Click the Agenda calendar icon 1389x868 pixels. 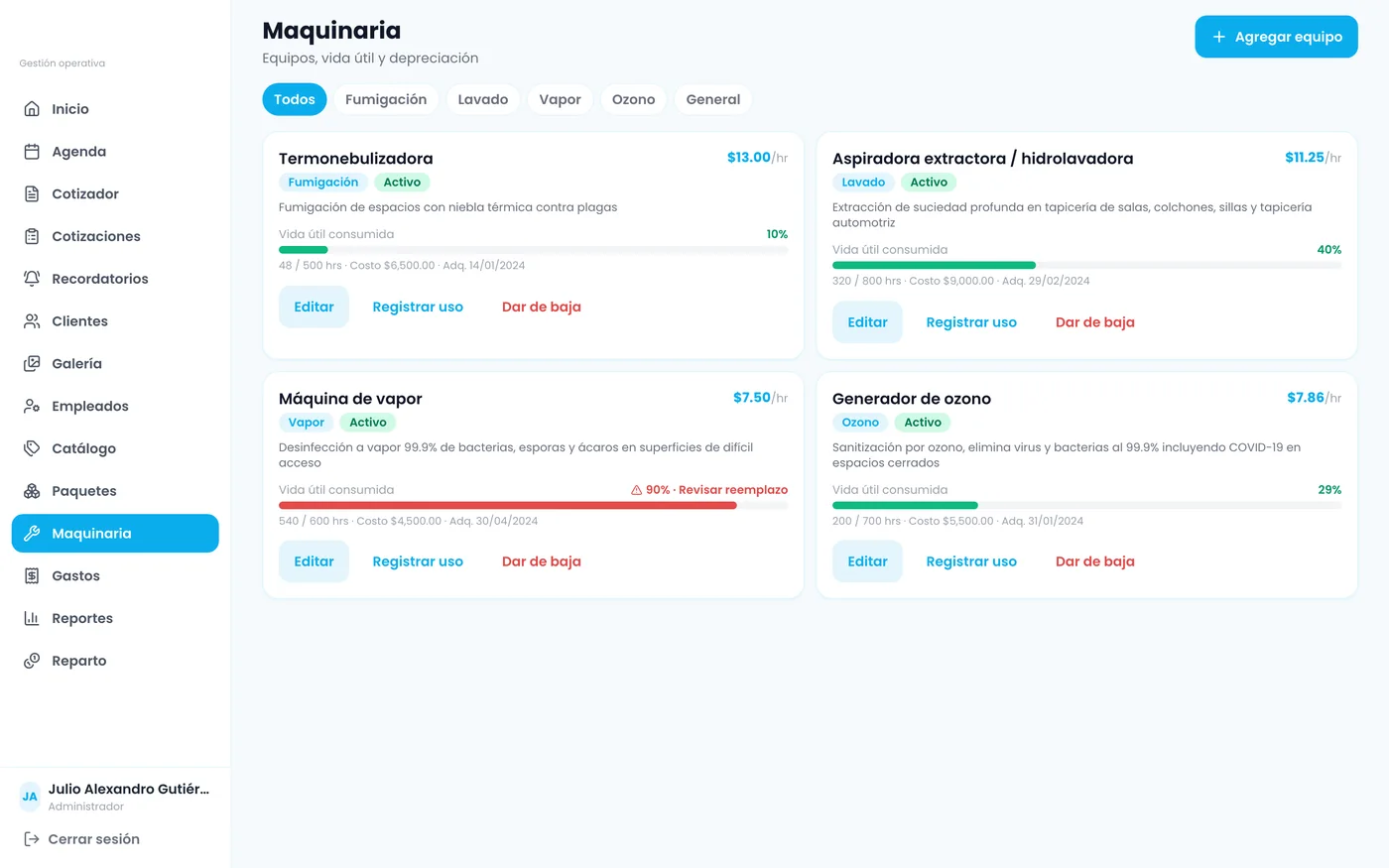[x=32, y=152]
